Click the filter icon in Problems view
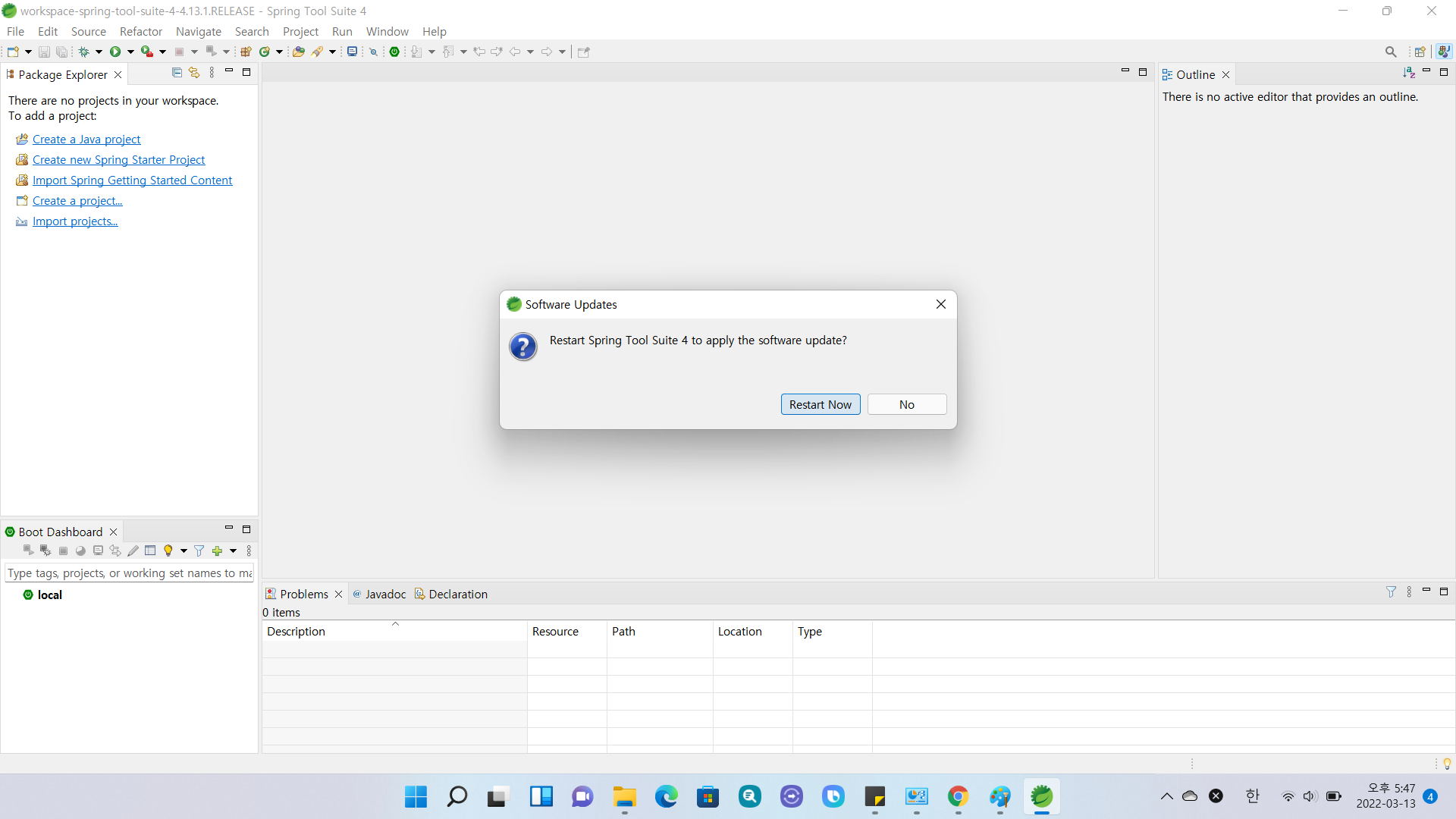 click(1391, 591)
